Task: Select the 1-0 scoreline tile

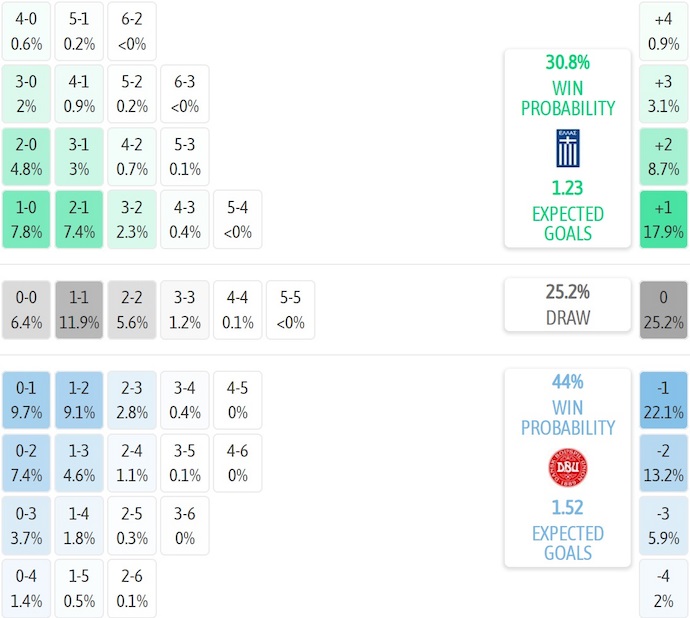Action: click(26, 220)
